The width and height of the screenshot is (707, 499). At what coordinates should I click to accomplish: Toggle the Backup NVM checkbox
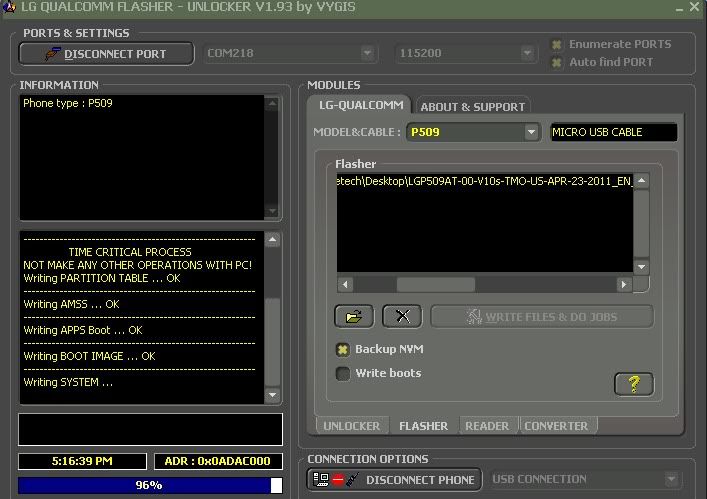pos(343,349)
